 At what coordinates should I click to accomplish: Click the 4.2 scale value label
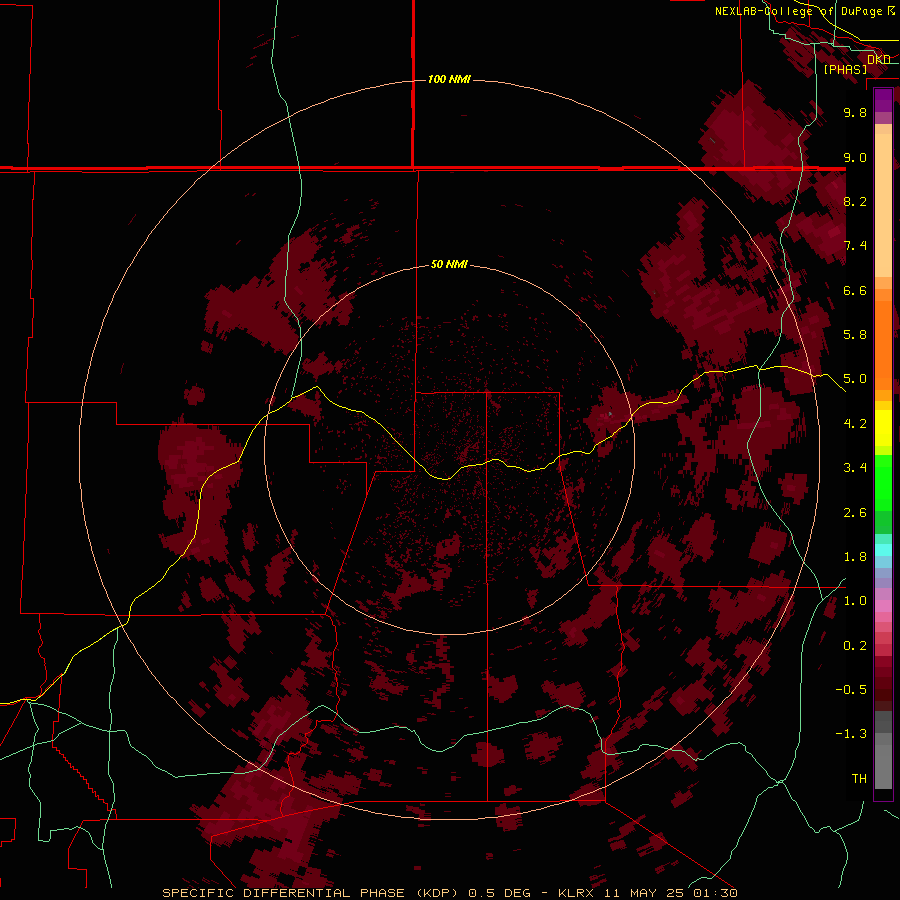coord(855,424)
